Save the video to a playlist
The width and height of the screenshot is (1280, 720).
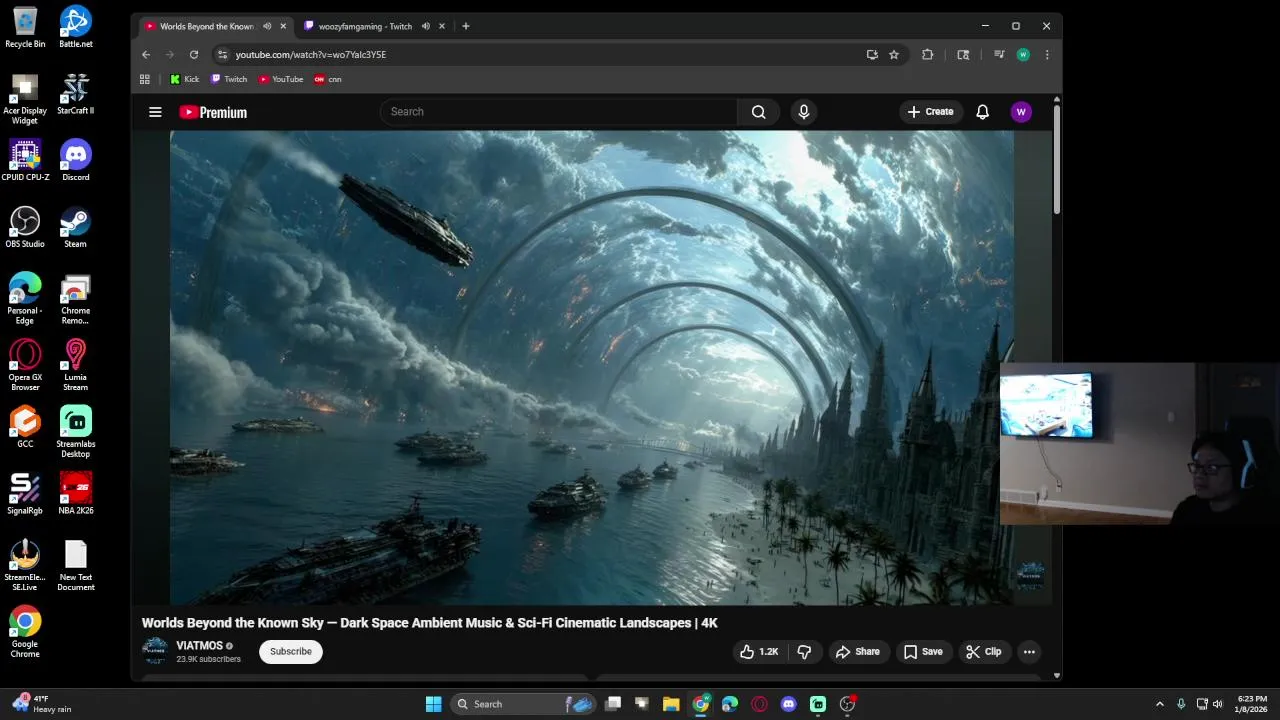click(923, 652)
